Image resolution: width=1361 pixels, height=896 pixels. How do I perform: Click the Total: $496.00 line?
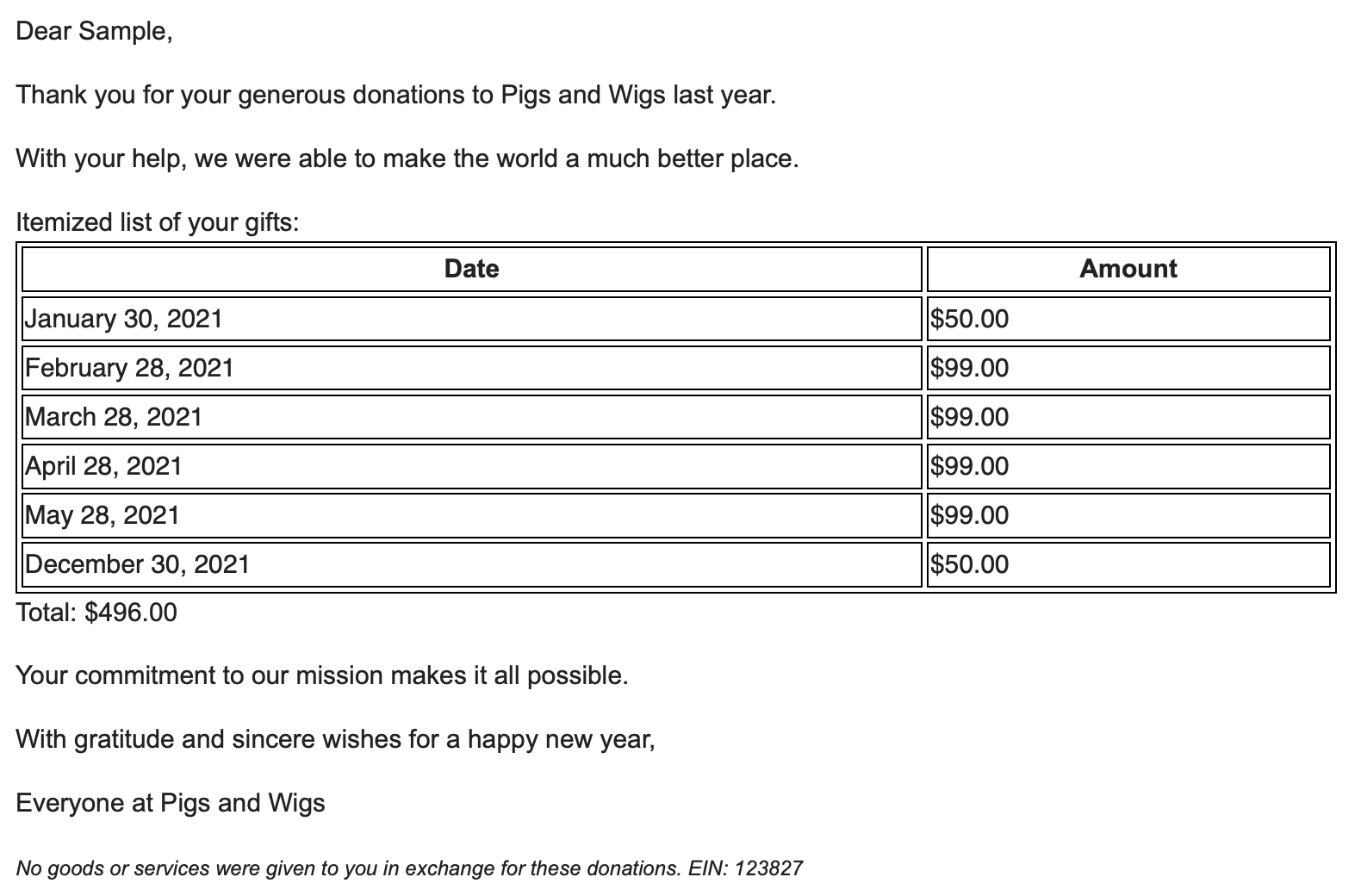[x=96, y=613]
